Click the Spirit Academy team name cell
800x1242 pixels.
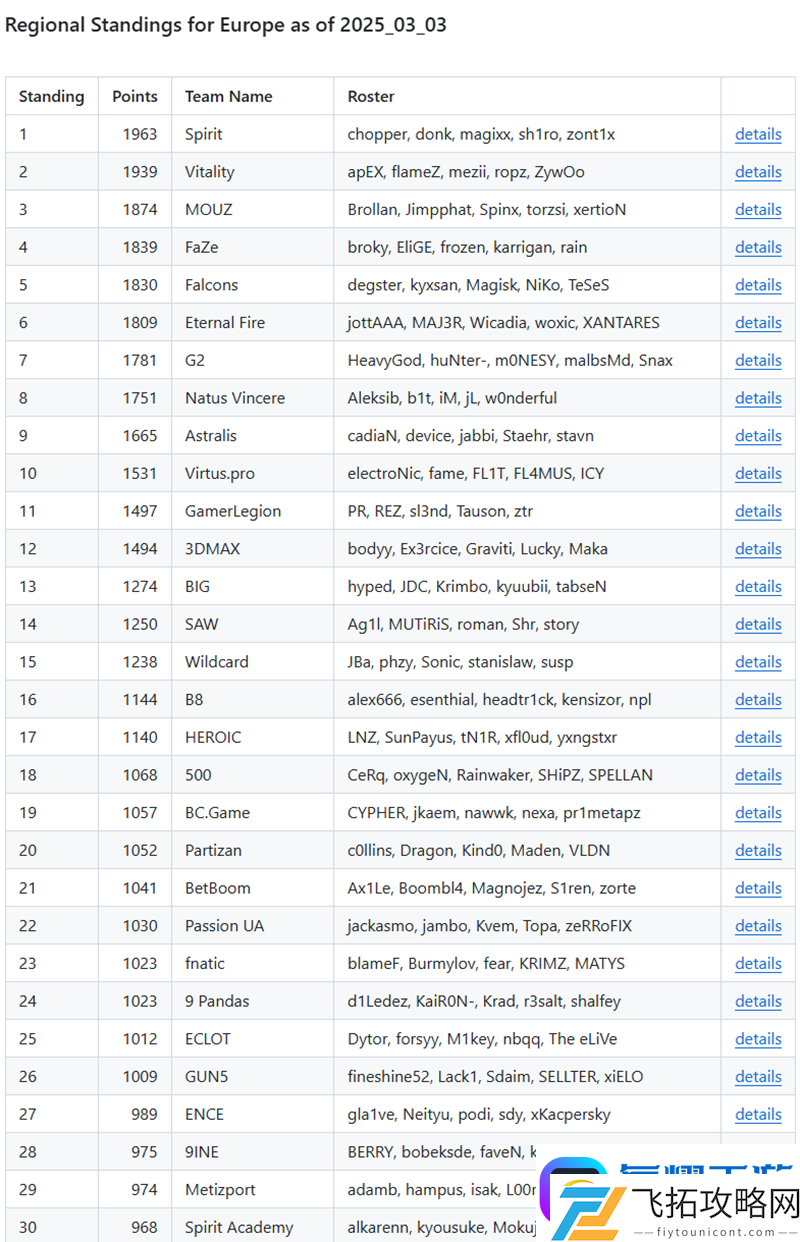tap(253, 1227)
